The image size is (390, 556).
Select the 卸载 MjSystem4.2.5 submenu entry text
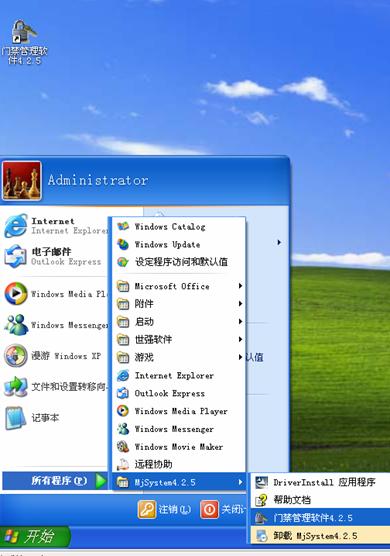click(x=315, y=536)
